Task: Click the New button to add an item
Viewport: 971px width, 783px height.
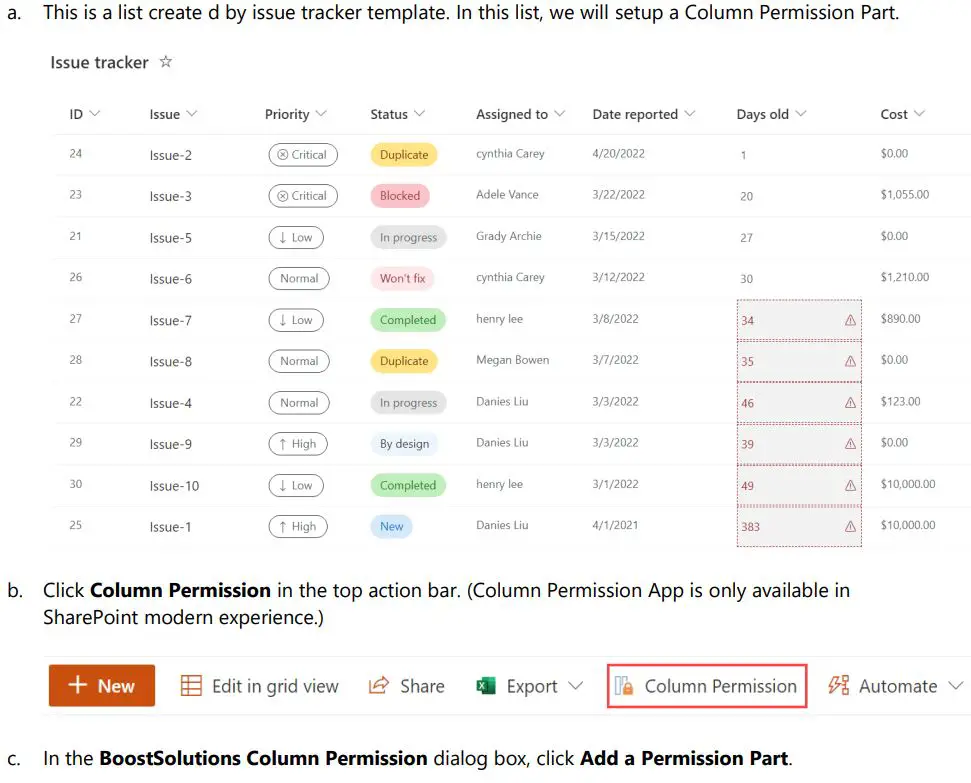Action: pos(101,686)
